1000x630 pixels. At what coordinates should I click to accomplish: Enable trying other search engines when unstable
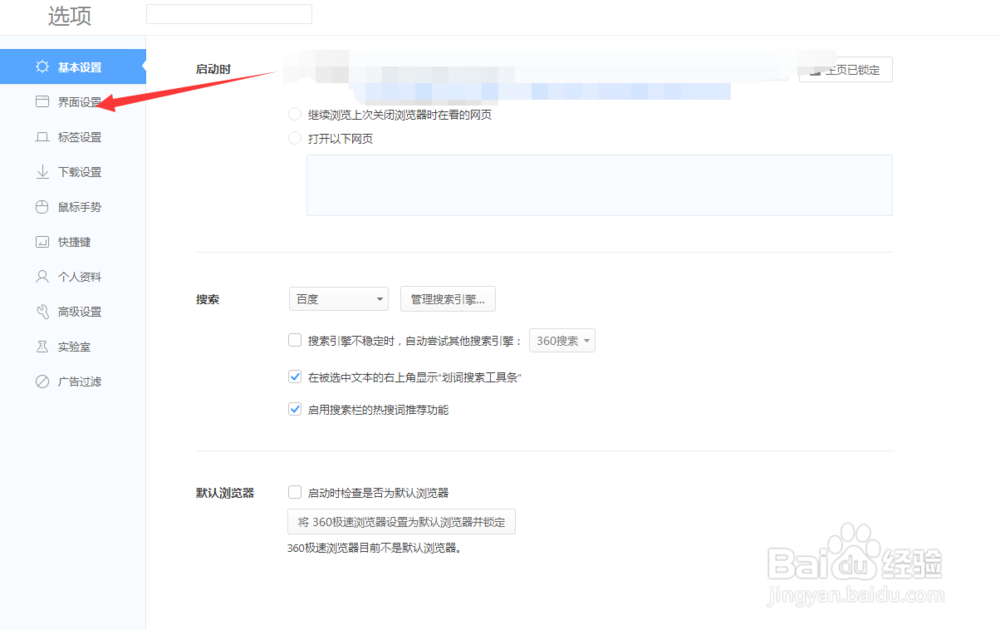pos(295,340)
